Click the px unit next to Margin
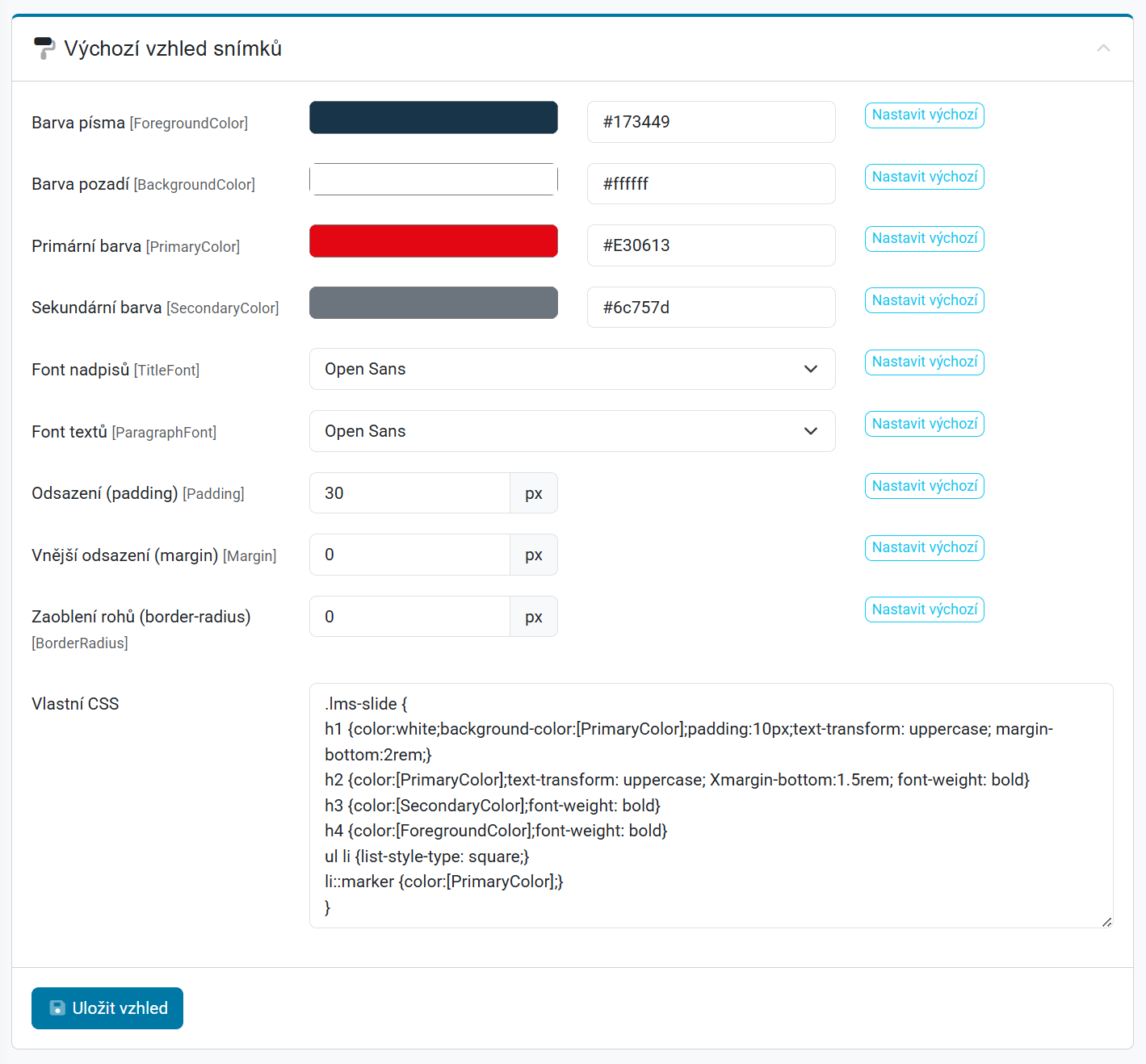The image size is (1146, 1064). pyautogui.click(x=534, y=555)
